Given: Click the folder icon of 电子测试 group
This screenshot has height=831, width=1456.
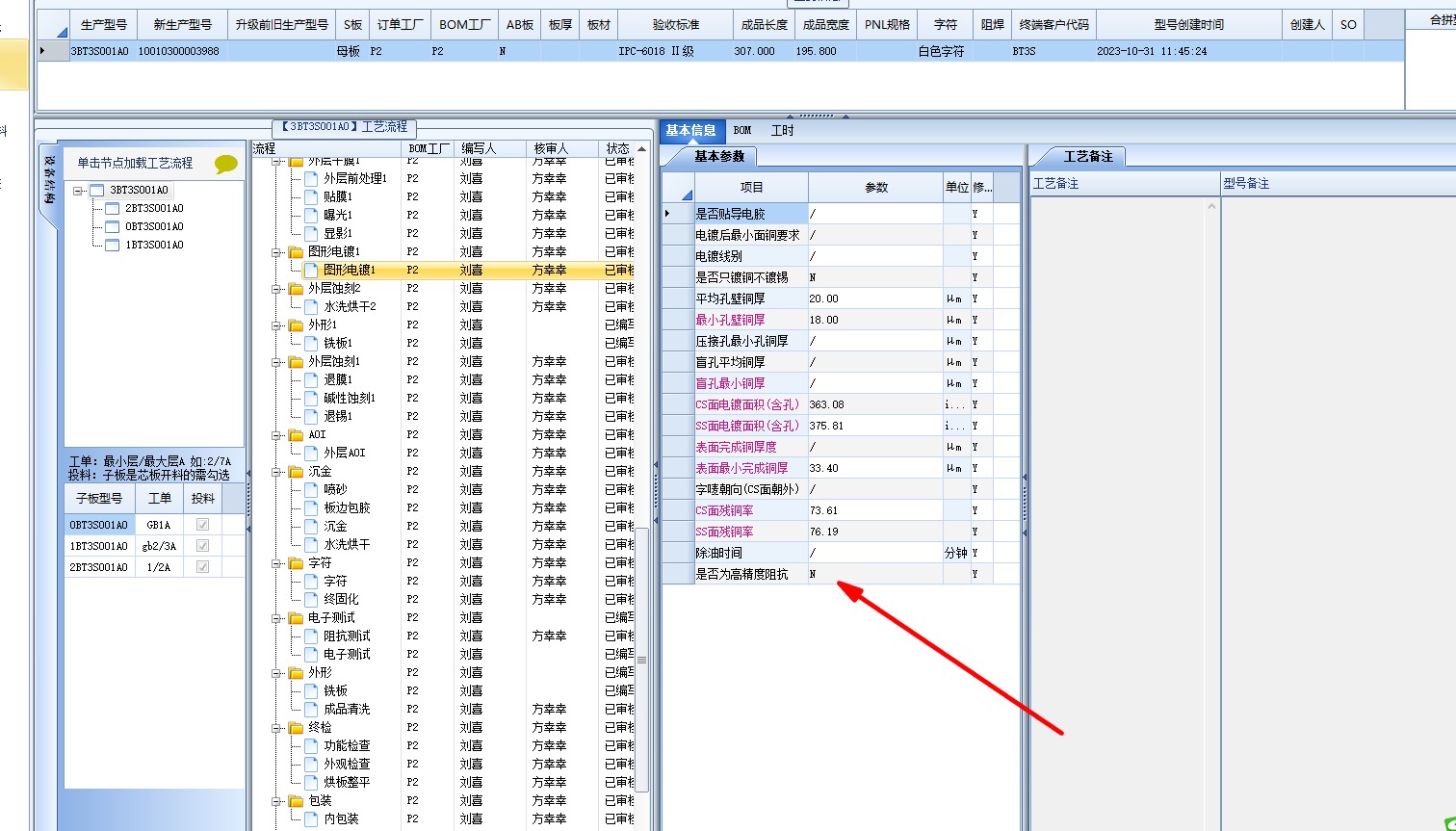Looking at the screenshot, I should point(296,617).
